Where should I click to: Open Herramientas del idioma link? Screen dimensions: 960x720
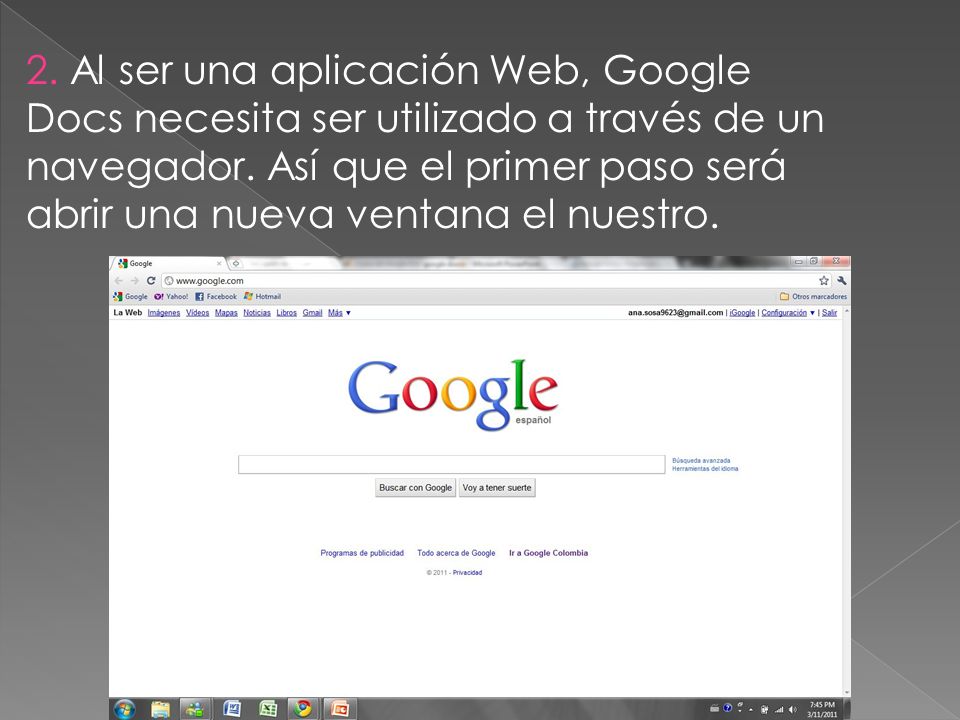705,468
